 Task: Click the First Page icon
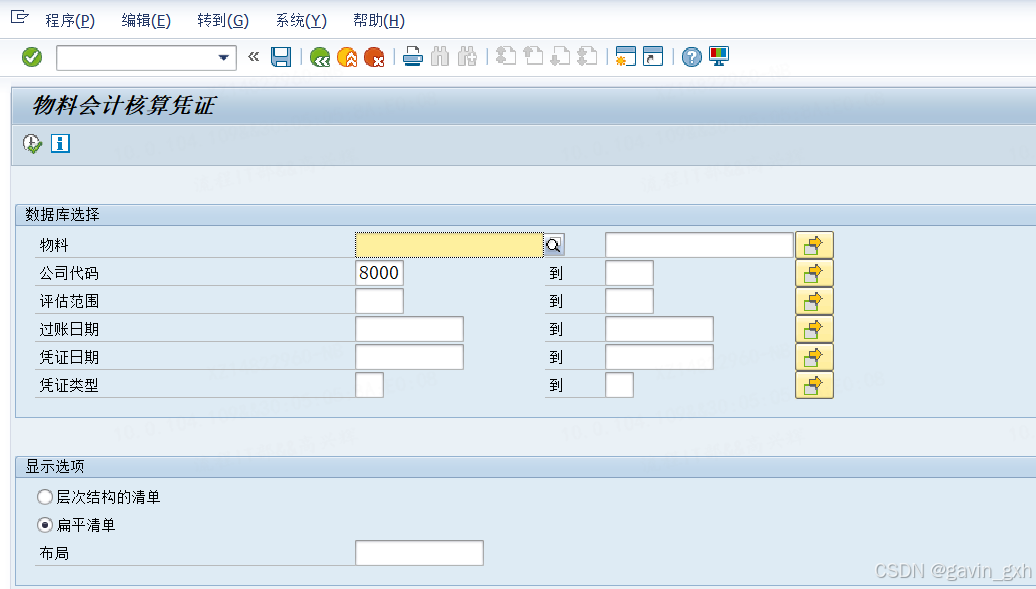(x=506, y=57)
